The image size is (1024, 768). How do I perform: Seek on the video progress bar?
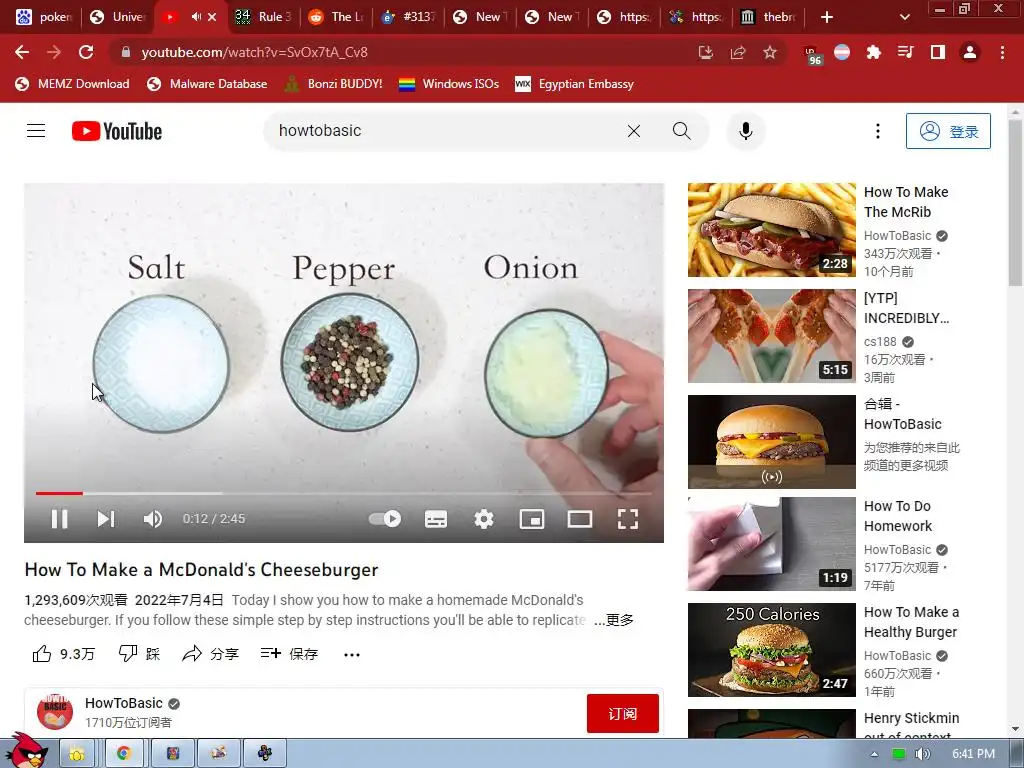[344, 493]
